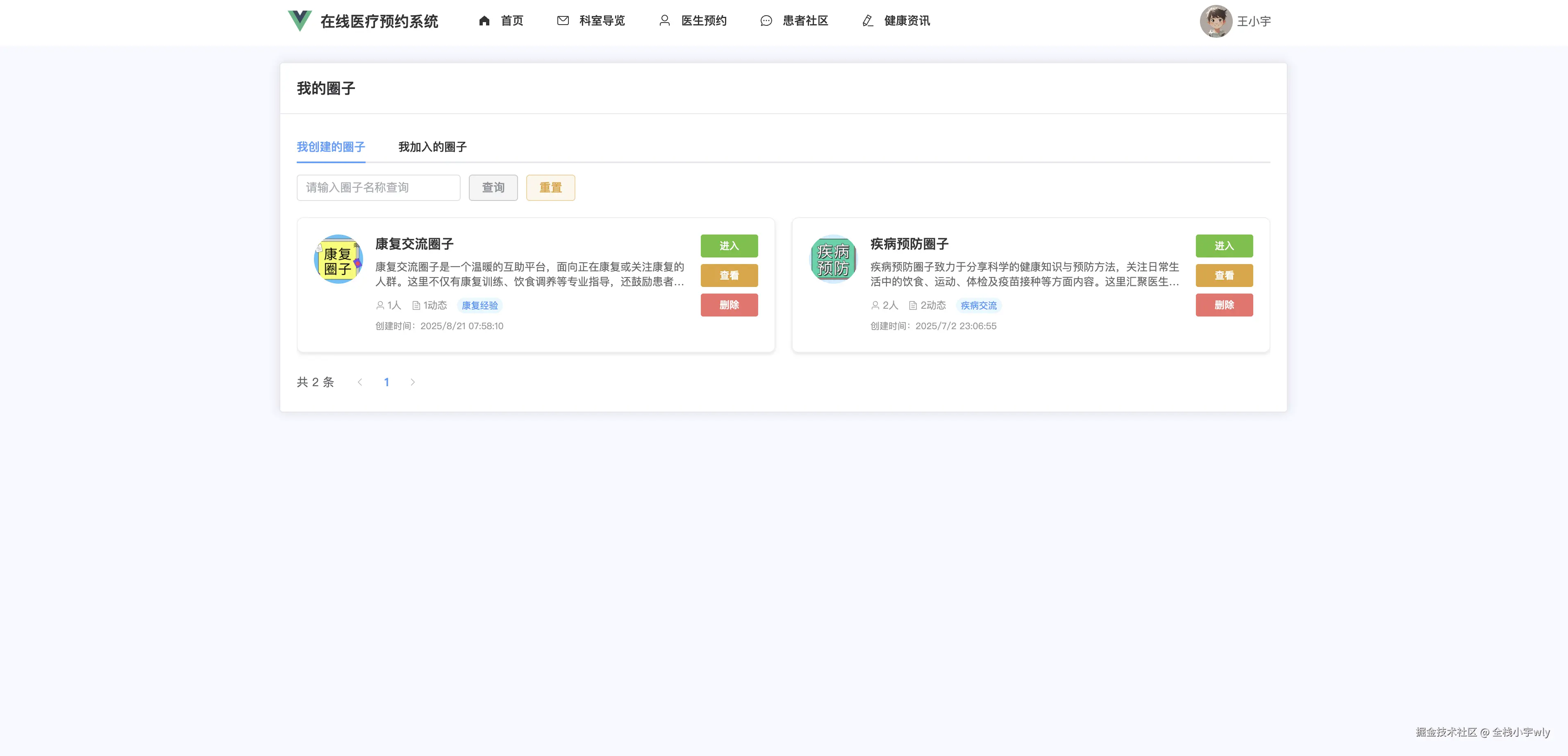Viewport: 1568px width, 756px height.
Task: Open the chat bubble icon for 患者社区
Action: click(x=766, y=20)
